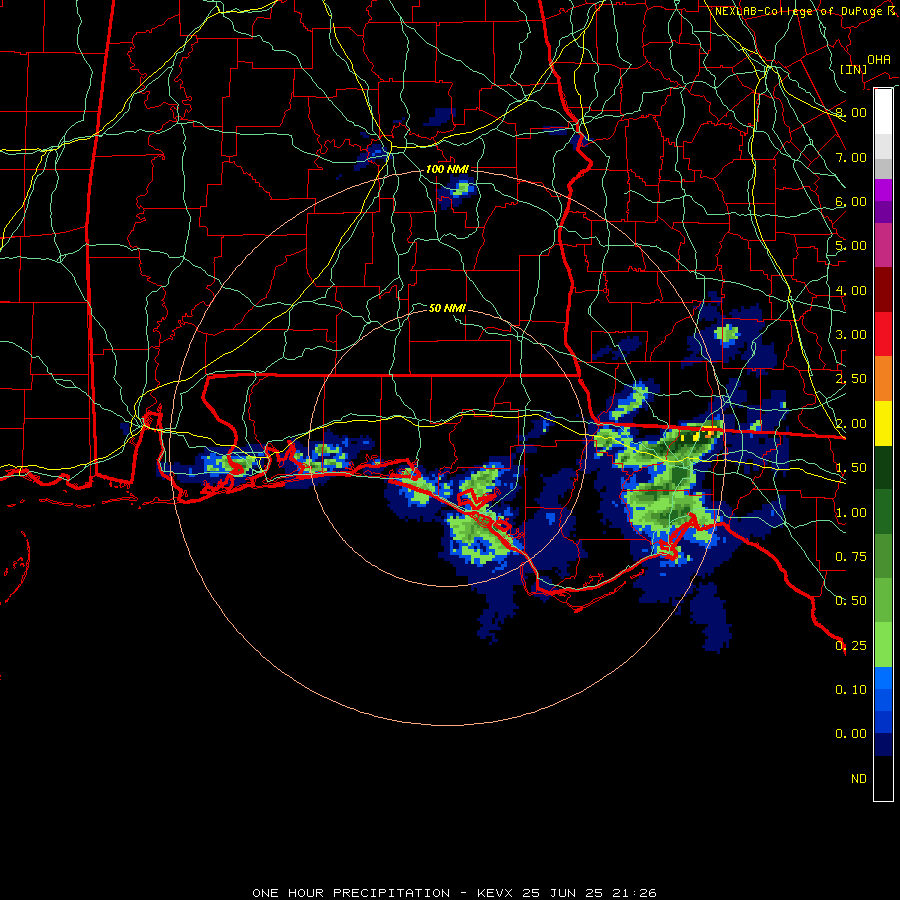Select the 0.50 legend value
This screenshot has width=900, height=900.
tap(851, 601)
